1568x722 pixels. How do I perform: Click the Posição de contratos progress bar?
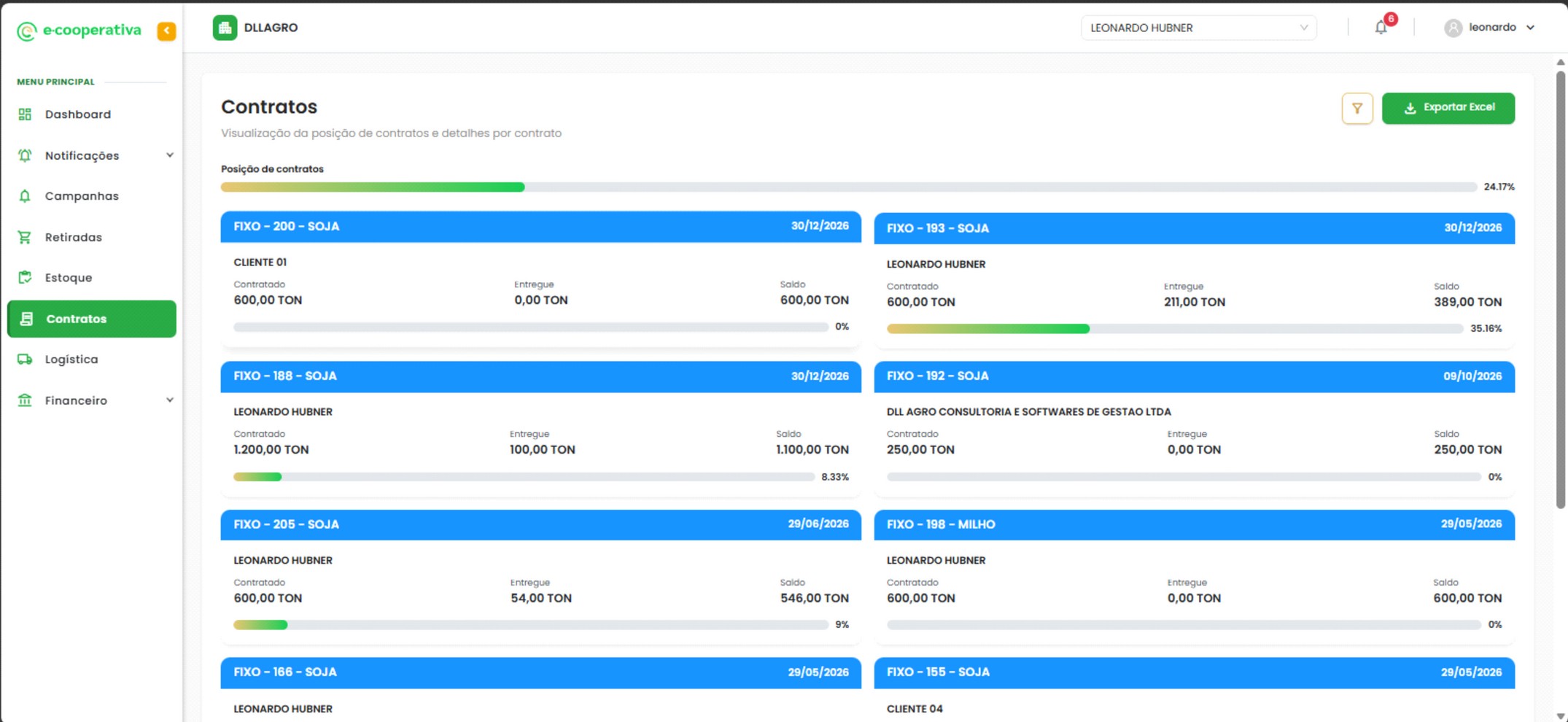click(x=849, y=187)
